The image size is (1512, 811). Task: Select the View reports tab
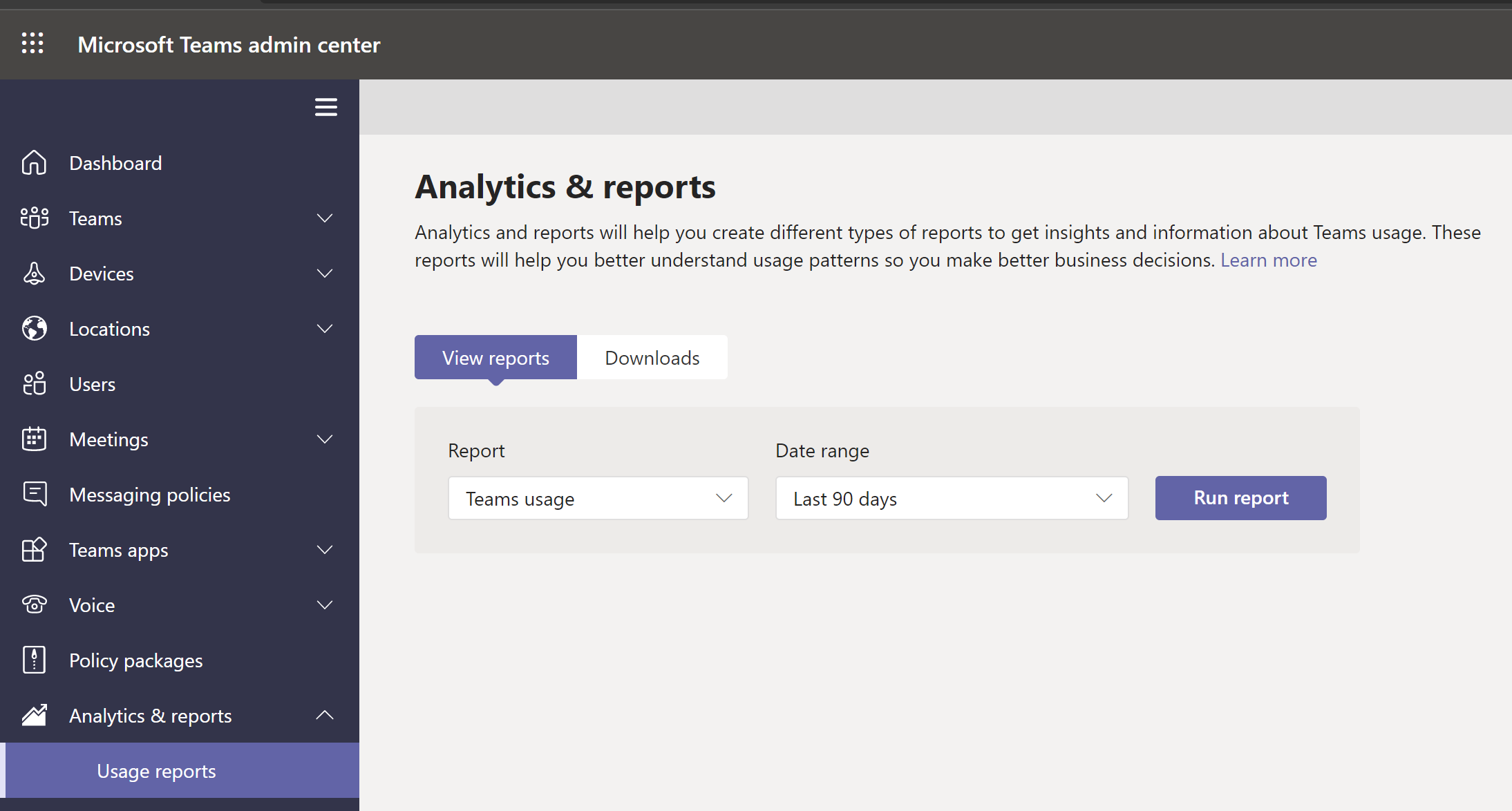[495, 357]
